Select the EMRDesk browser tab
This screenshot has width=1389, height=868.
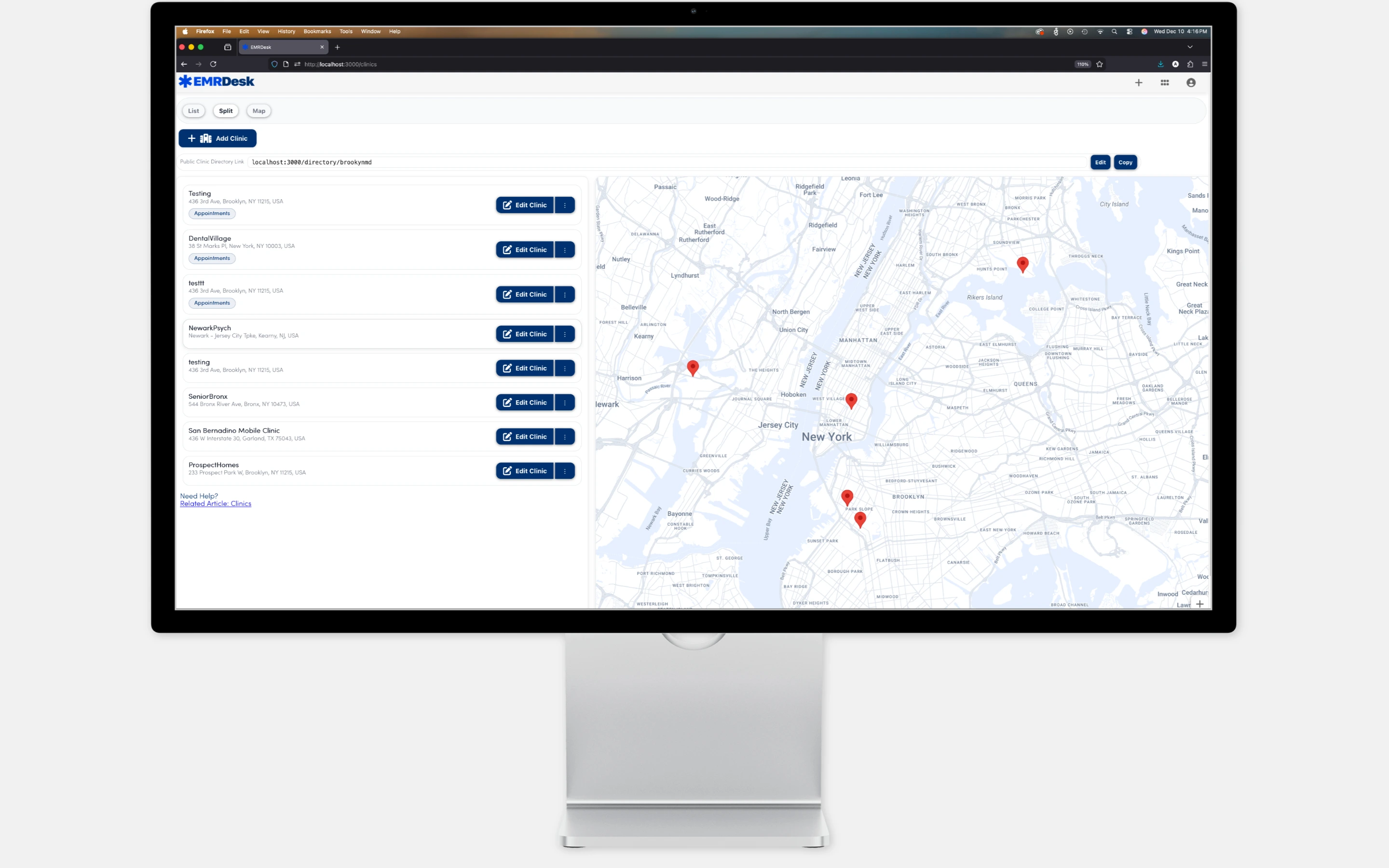coord(283,47)
